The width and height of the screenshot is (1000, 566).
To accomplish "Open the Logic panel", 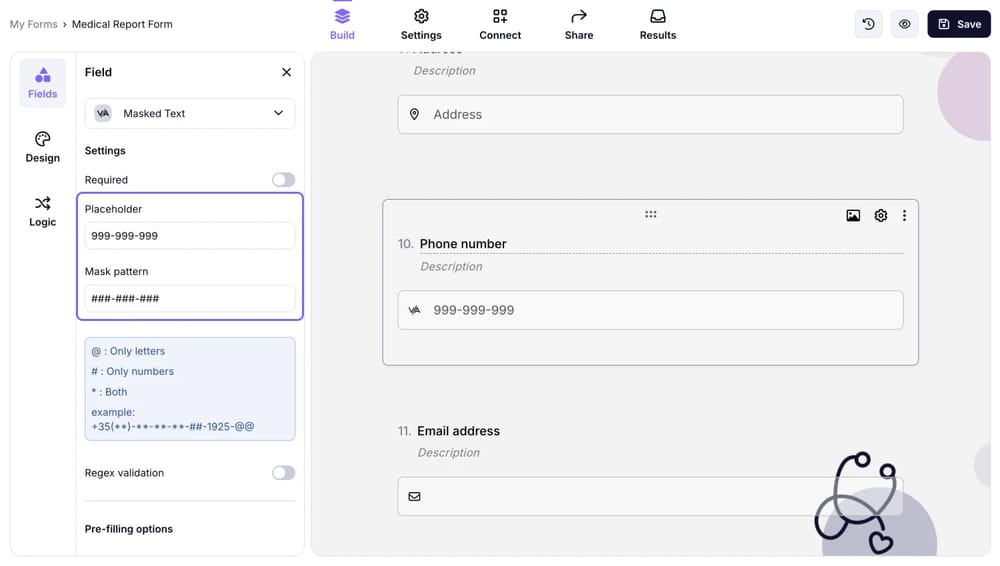I will click(x=42, y=211).
